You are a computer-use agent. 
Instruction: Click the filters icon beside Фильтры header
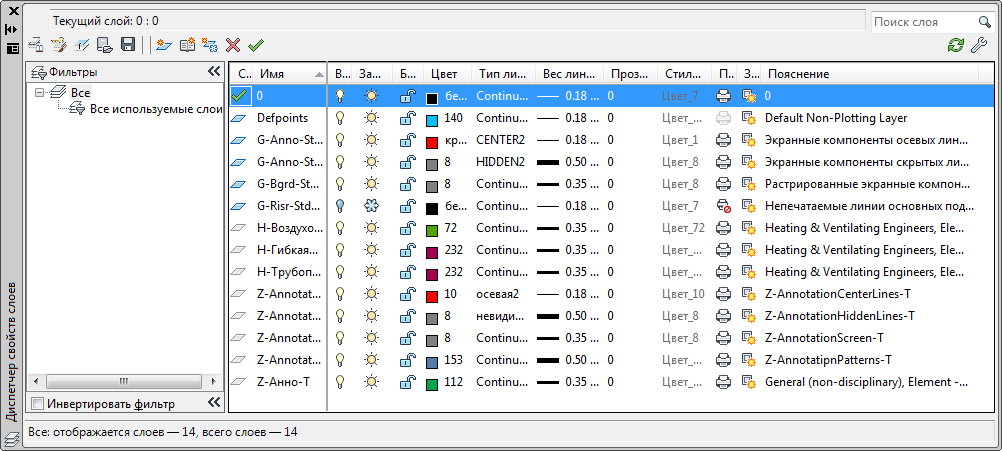click(39, 73)
